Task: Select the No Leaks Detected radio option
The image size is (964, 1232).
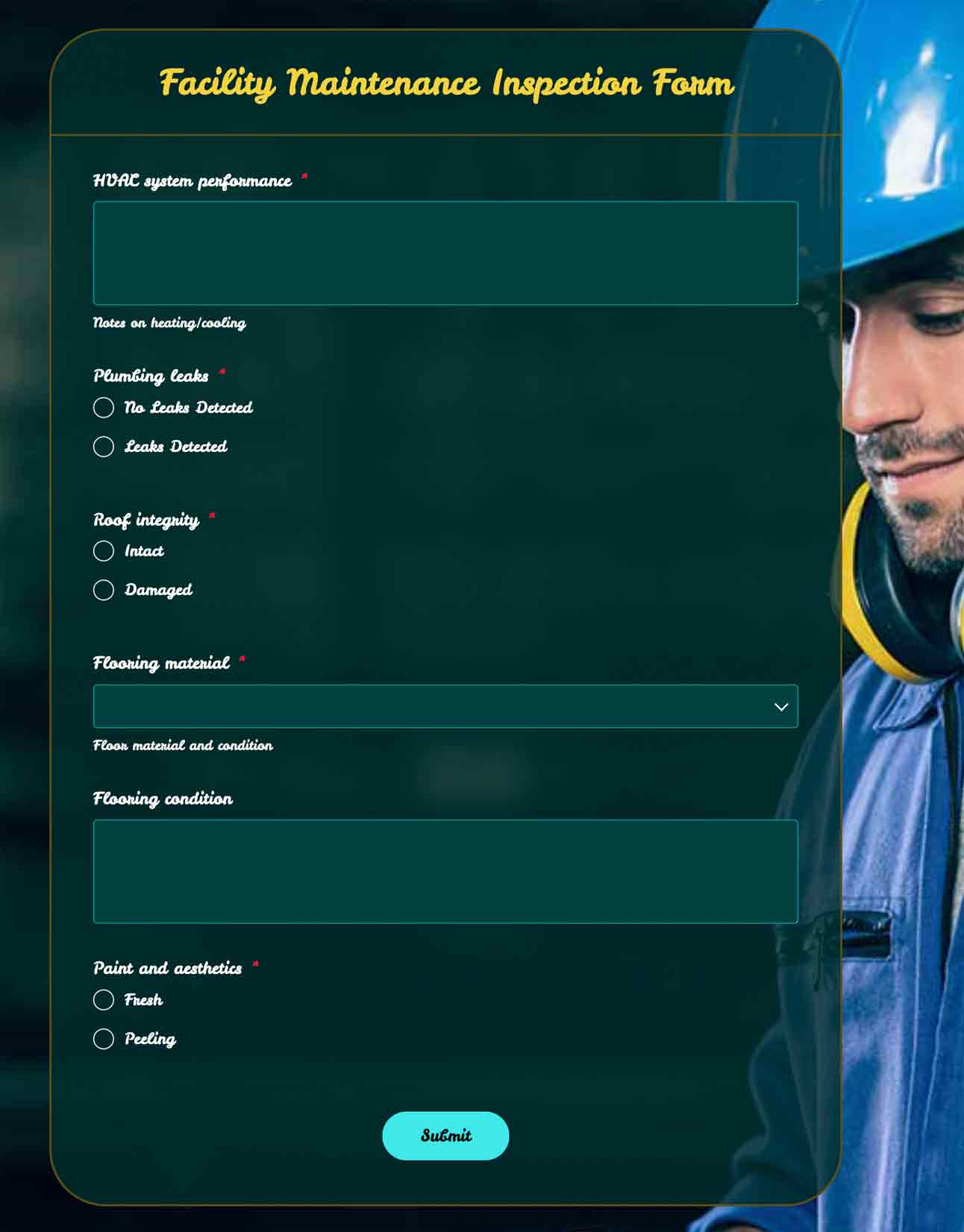Action: point(104,407)
